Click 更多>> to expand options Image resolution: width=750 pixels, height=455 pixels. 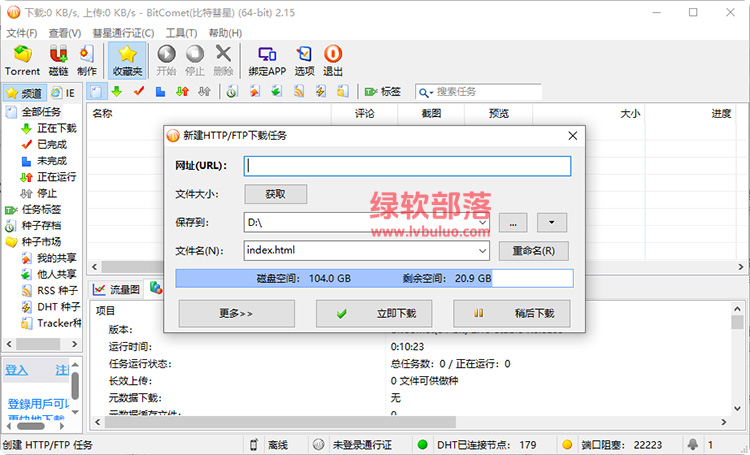[236, 313]
